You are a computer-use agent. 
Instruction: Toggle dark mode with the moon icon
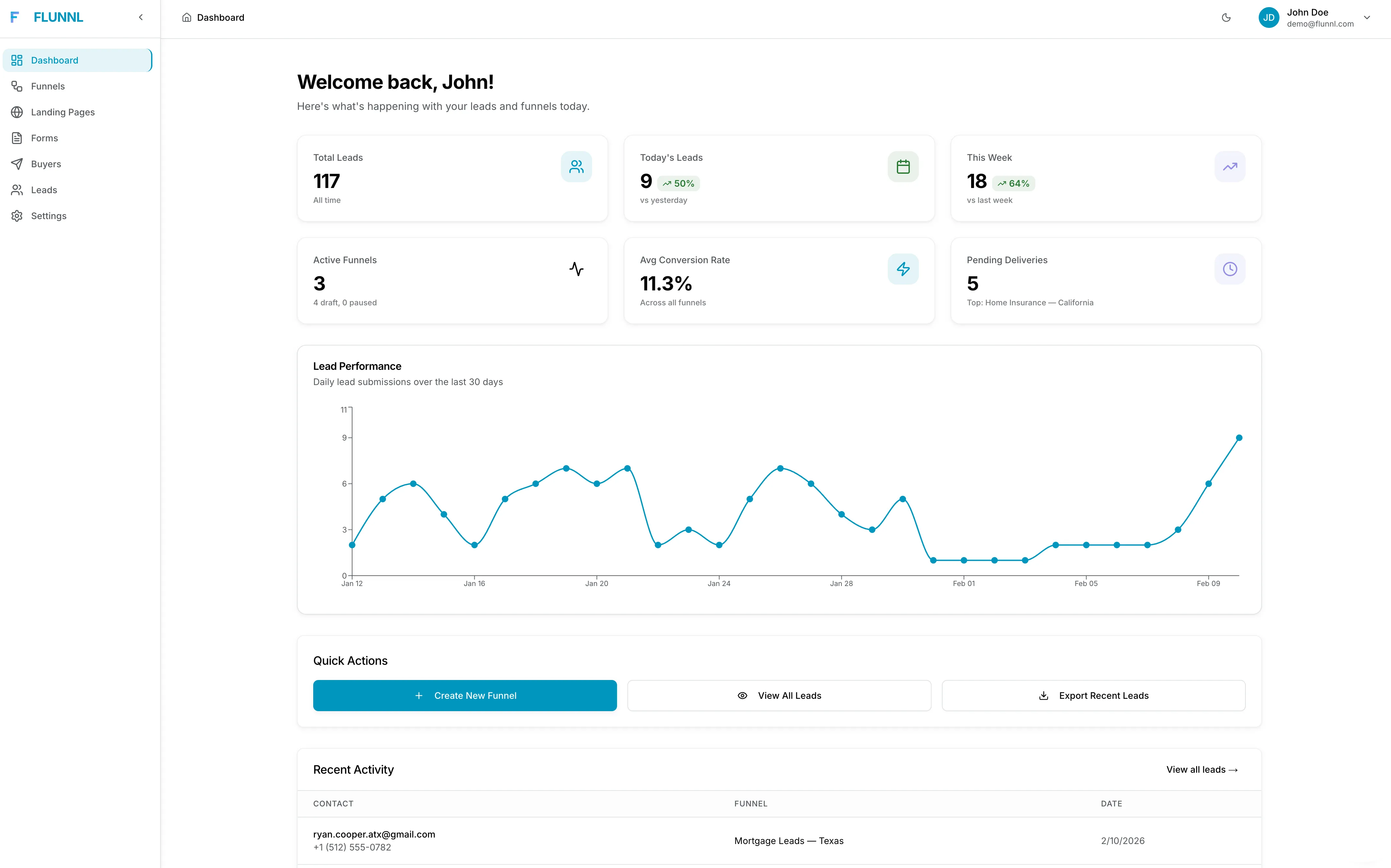(1226, 17)
